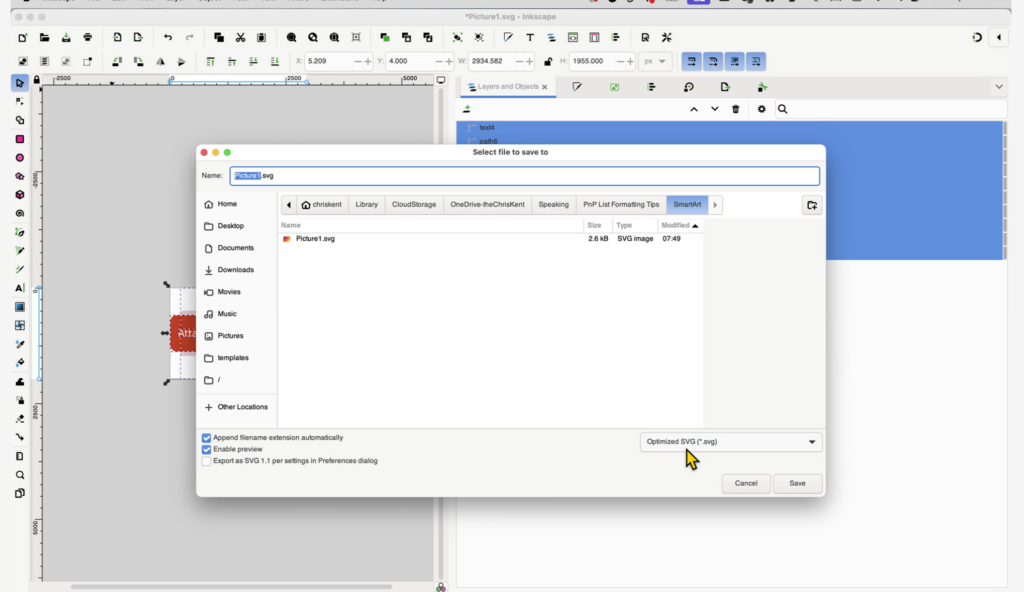Viewport: 1024px width, 592px height.
Task: Delete selected layer with trash icon
Action: [x=736, y=109]
